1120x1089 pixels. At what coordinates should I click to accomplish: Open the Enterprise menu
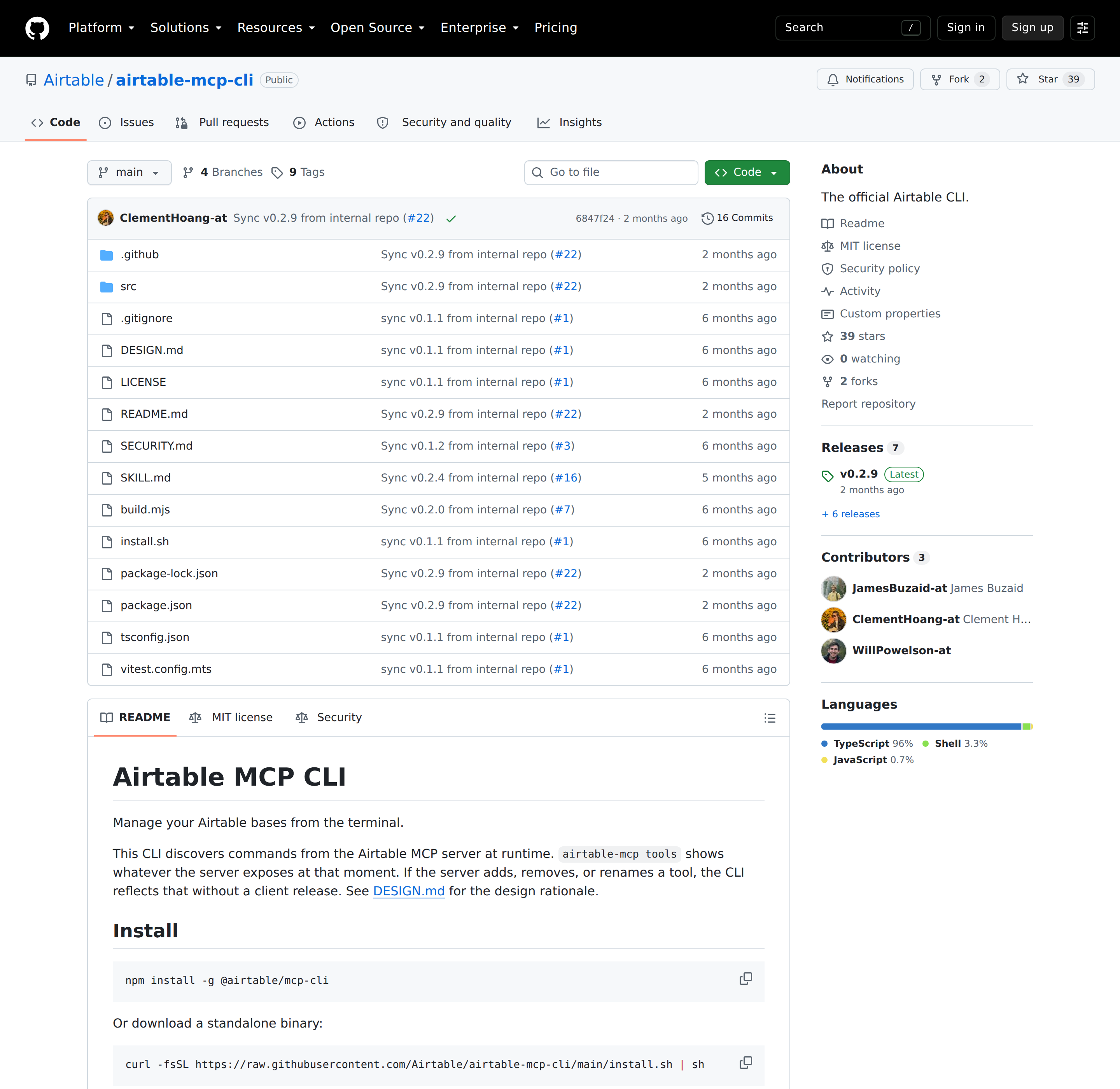479,28
